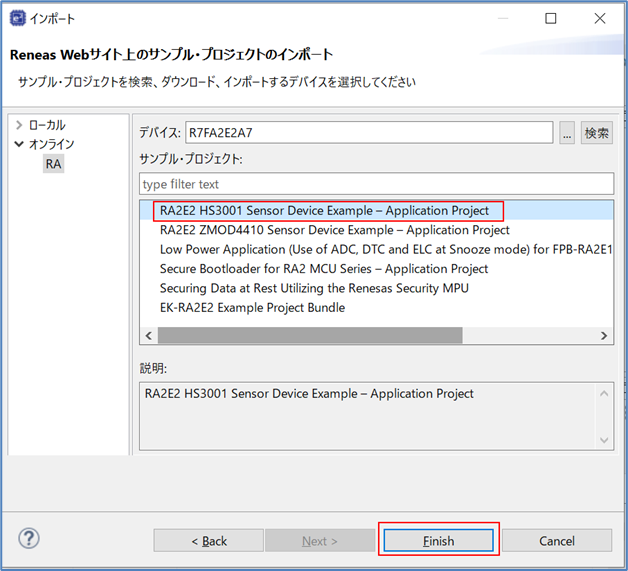Click right arrow of project list scrollbar

tap(604, 336)
